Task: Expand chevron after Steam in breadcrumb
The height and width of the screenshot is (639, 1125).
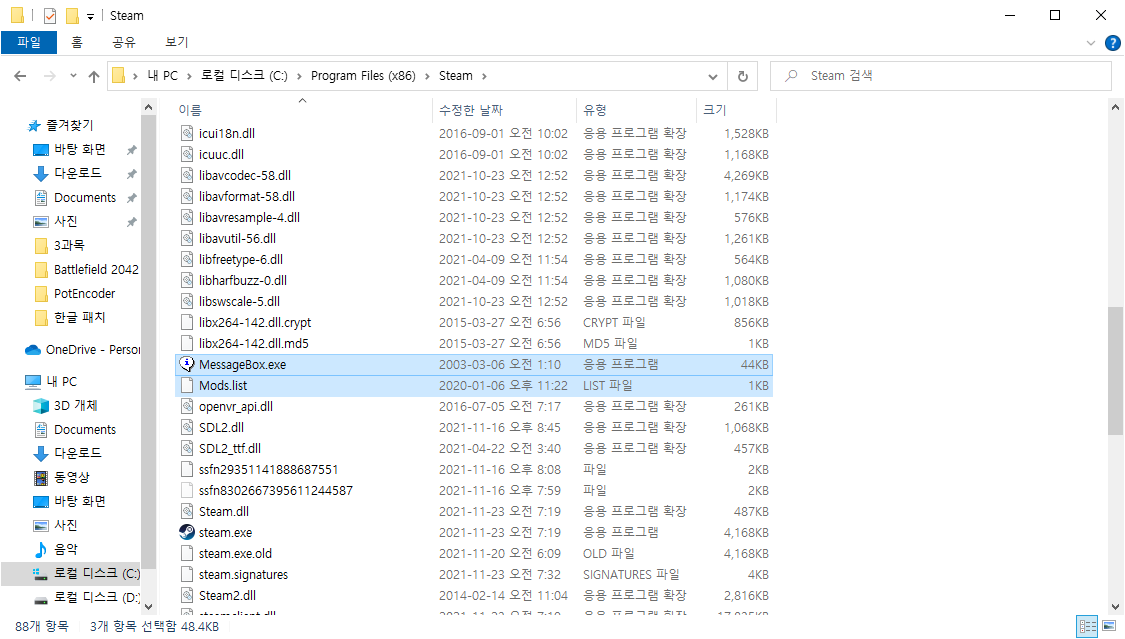Action: [x=484, y=76]
